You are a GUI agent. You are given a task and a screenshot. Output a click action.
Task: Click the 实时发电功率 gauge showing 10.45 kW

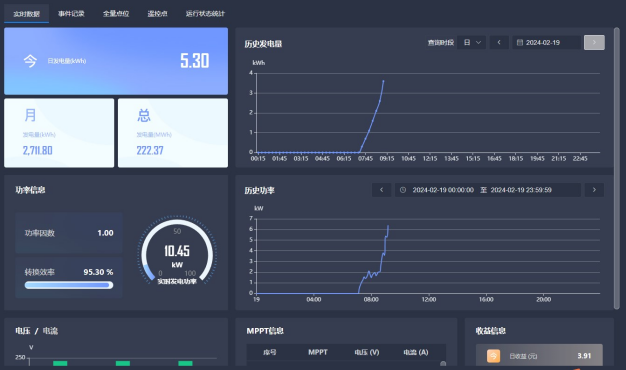177,251
